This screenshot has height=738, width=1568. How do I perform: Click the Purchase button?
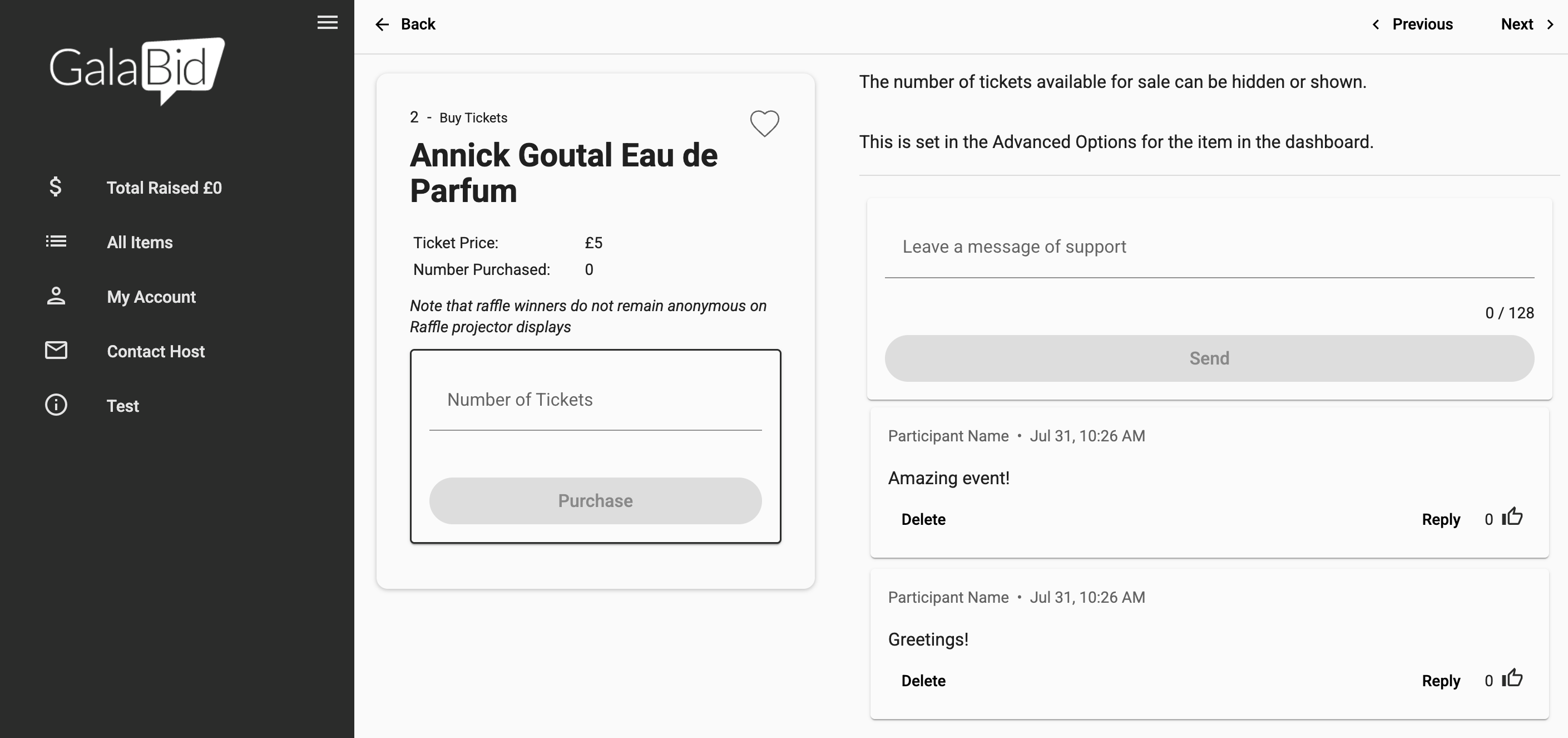pos(595,500)
